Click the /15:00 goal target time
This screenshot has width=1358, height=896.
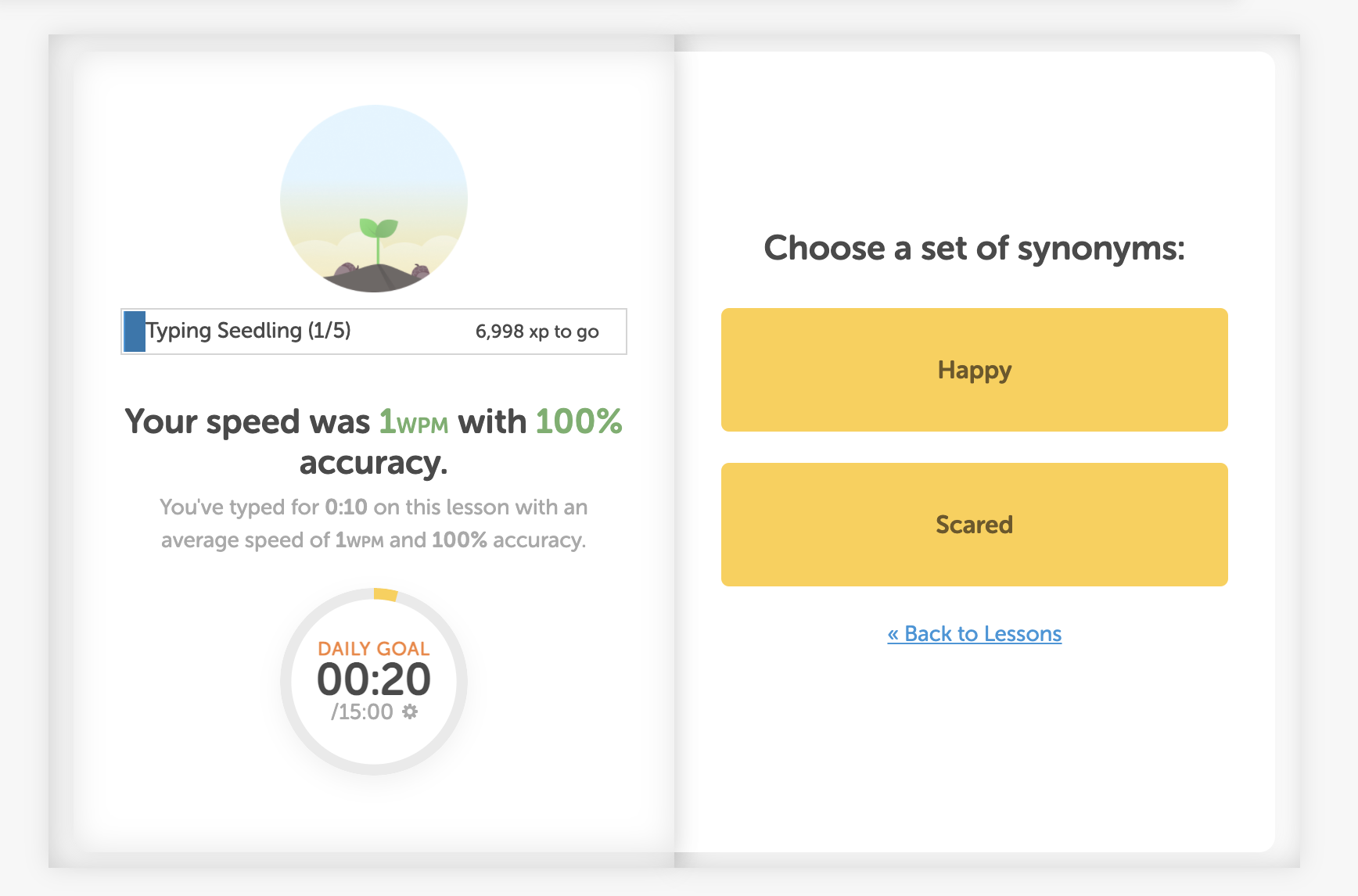coord(362,711)
